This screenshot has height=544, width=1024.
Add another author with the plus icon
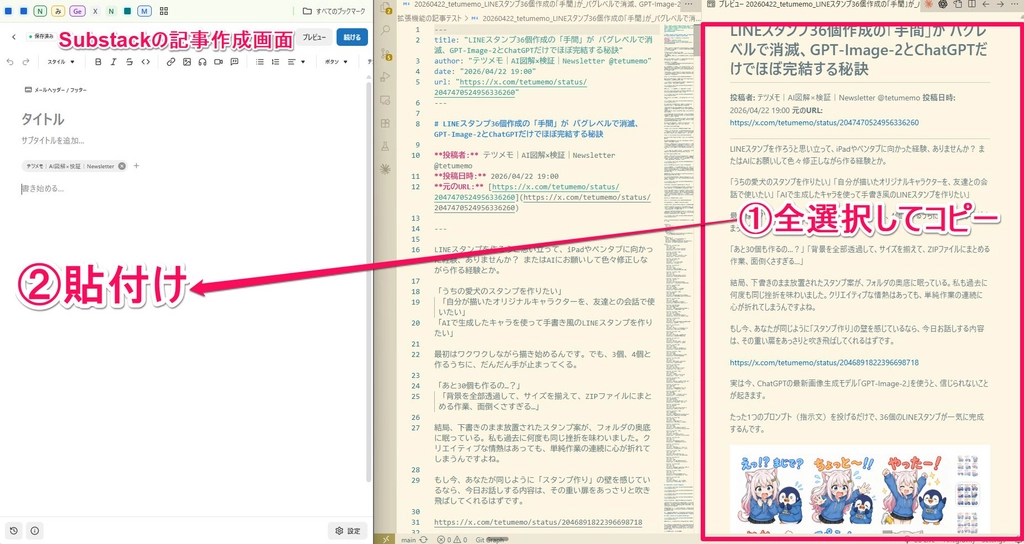pos(136,166)
